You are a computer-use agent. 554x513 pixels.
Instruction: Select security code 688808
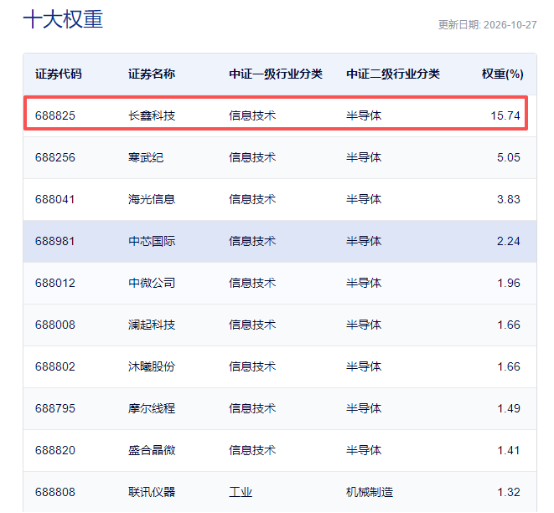[55, 492]
